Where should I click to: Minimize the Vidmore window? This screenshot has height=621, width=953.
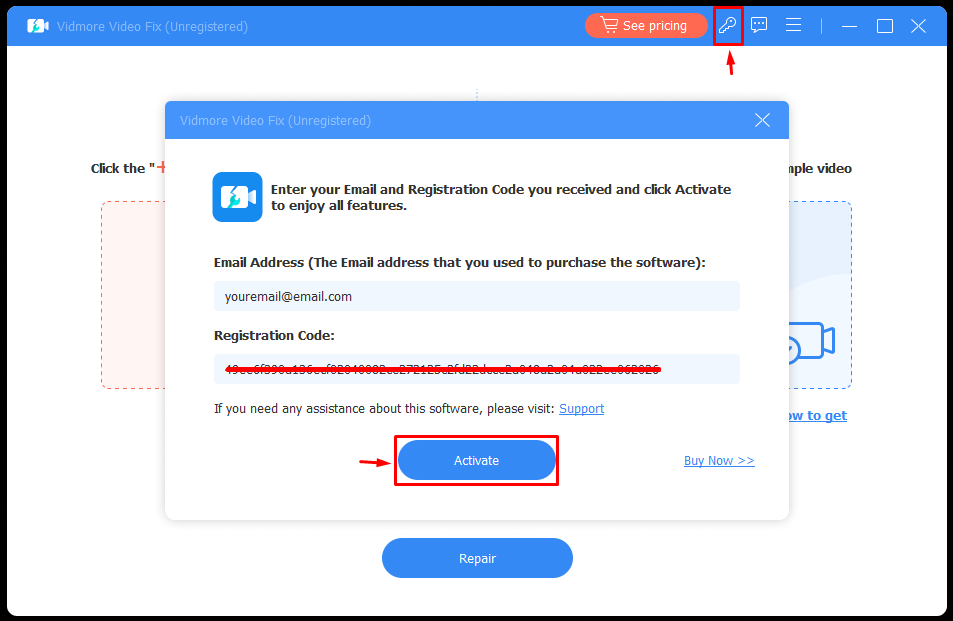850,26
